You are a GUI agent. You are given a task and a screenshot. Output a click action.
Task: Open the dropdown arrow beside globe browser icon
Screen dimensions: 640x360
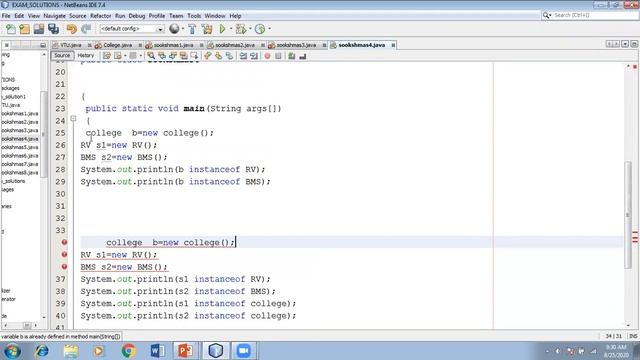tap(182, 29)
